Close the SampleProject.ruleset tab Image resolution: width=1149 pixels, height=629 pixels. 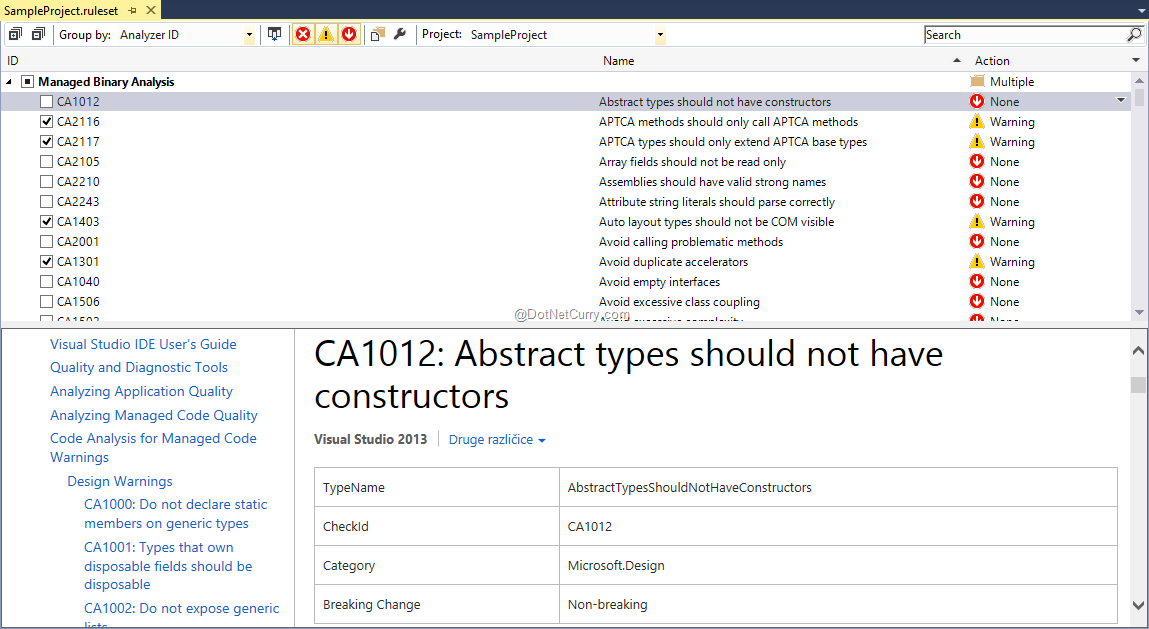coord(150,10)
